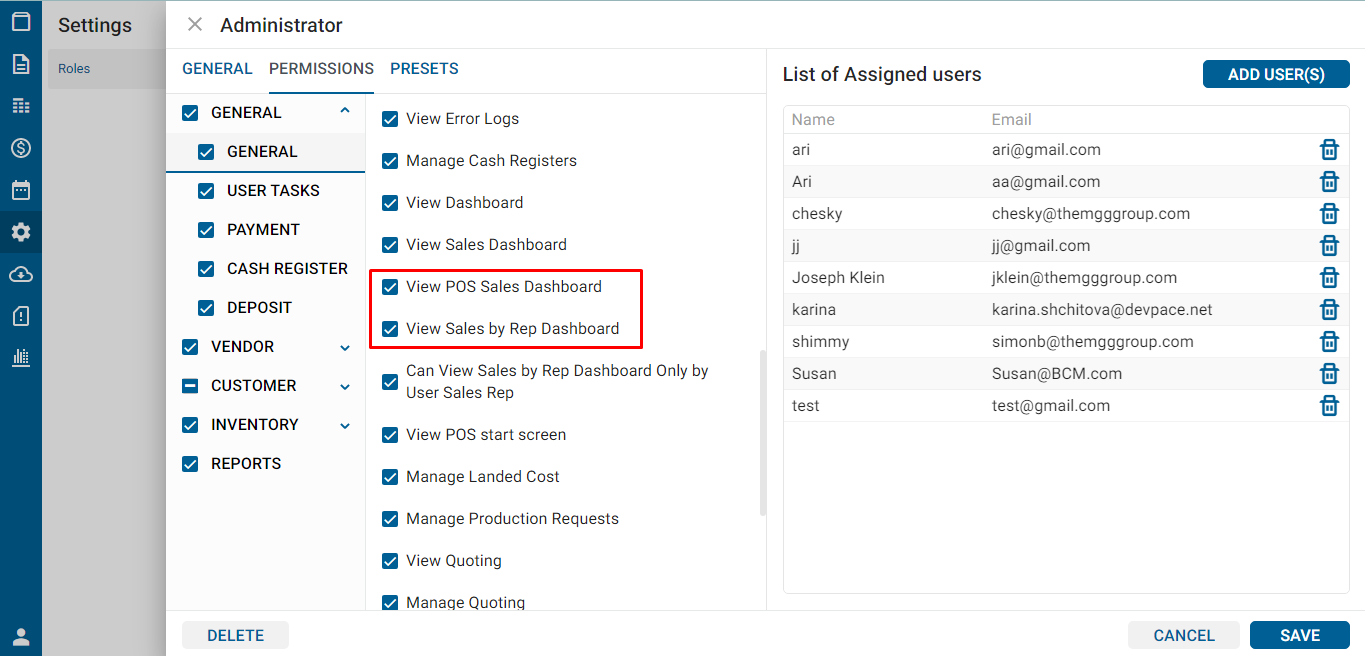1365x656 pixels.
Task: Uncheck View POS Sales Dashboard
Action: point(391,287)
